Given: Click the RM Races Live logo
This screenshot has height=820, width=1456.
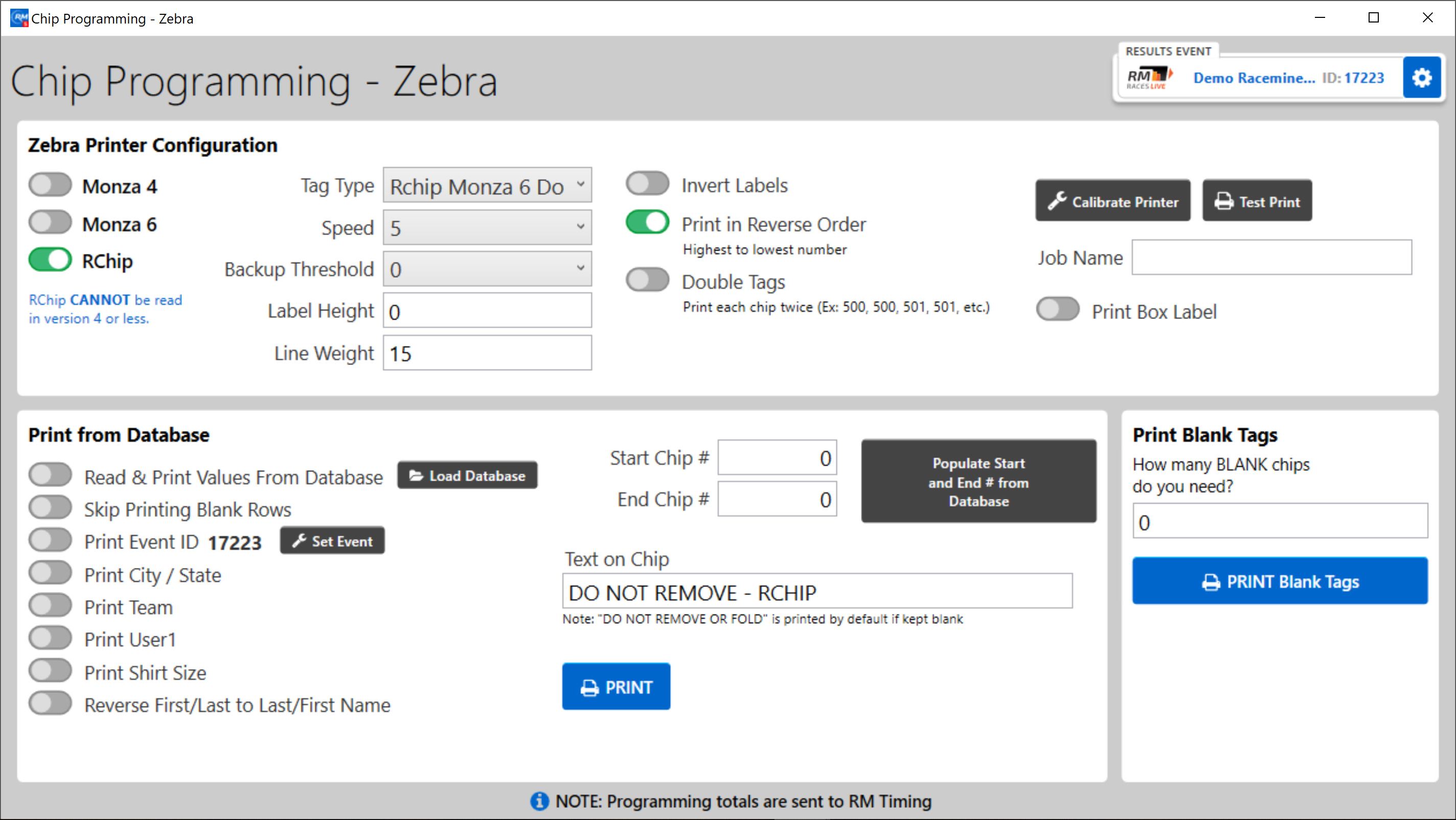Looking at the screenshot, I should (1150, 78).
